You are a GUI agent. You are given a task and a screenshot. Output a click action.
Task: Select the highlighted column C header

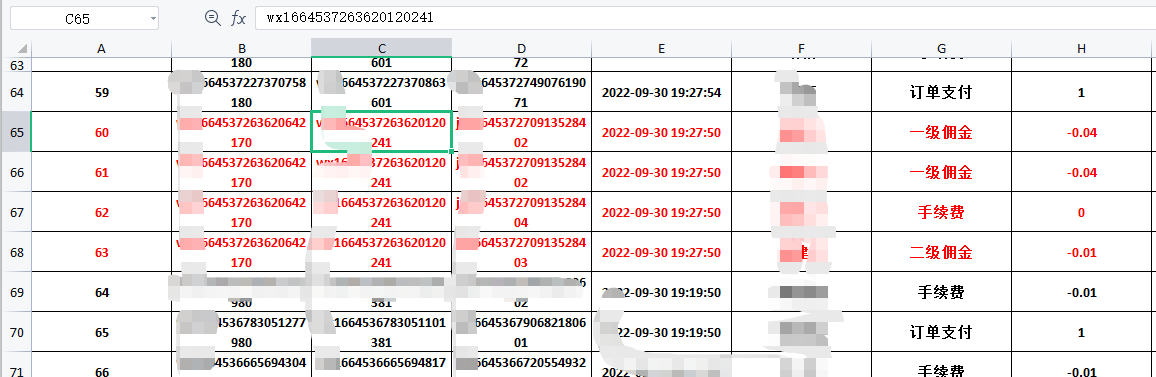coord(381,48)
